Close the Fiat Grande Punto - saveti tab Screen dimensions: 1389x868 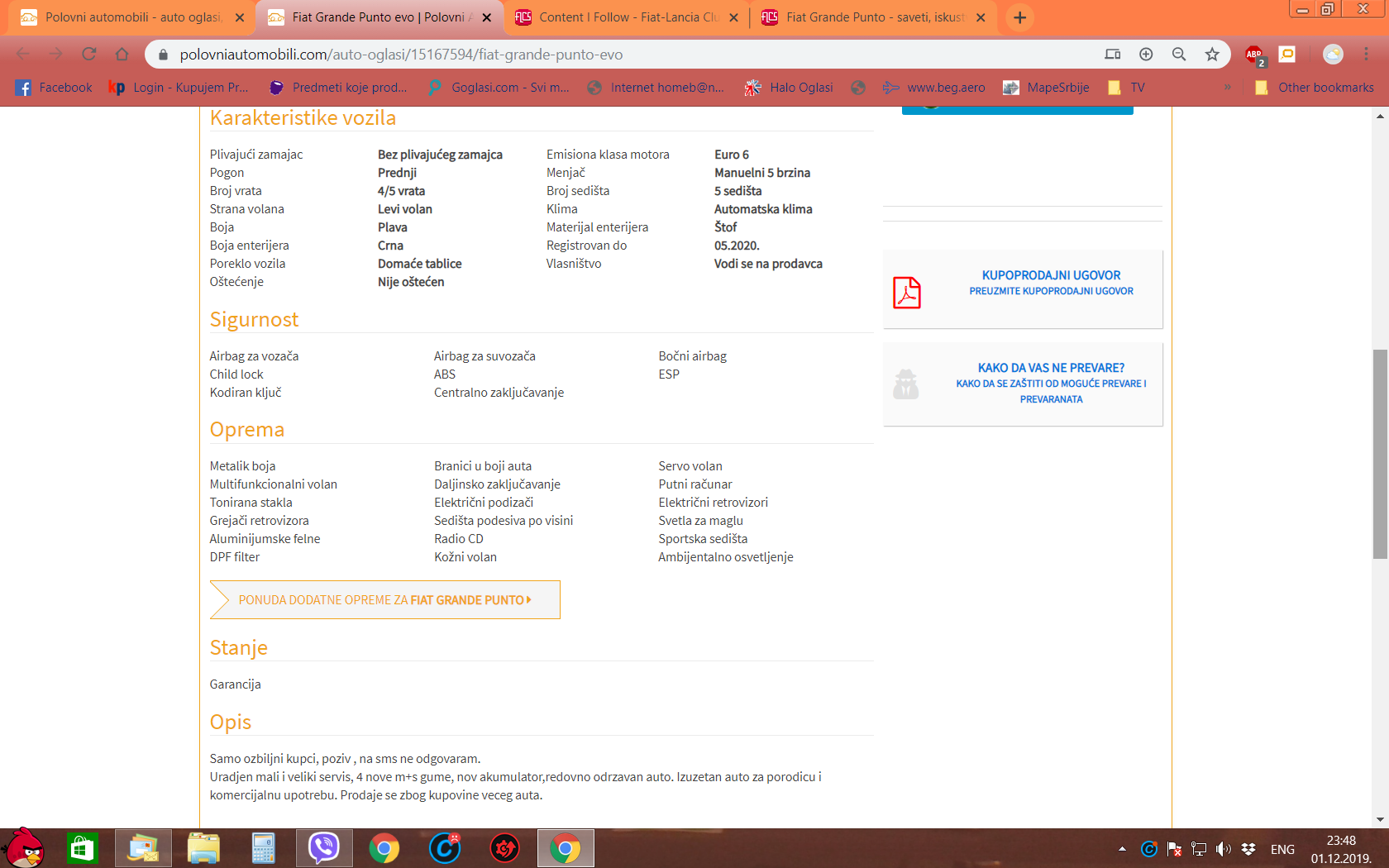(981, 17)
